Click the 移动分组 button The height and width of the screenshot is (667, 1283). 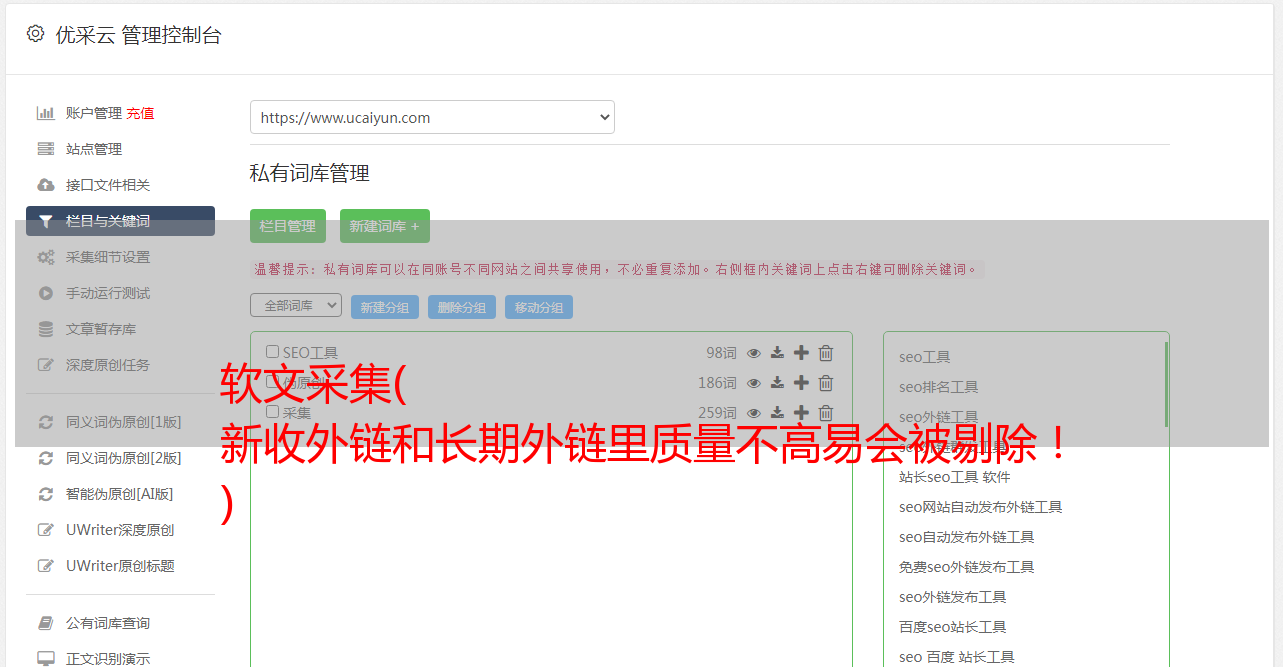pyautogui.click(x=539, y=308)
